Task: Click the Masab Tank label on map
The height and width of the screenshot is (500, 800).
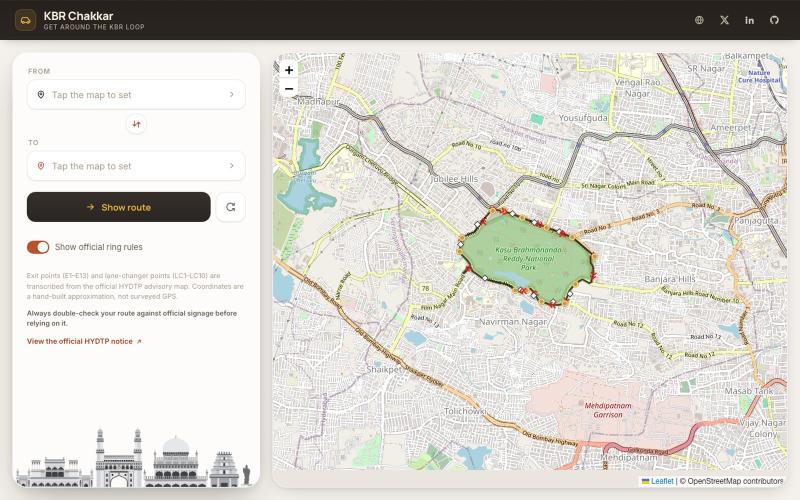Action: tap(748, 391)
